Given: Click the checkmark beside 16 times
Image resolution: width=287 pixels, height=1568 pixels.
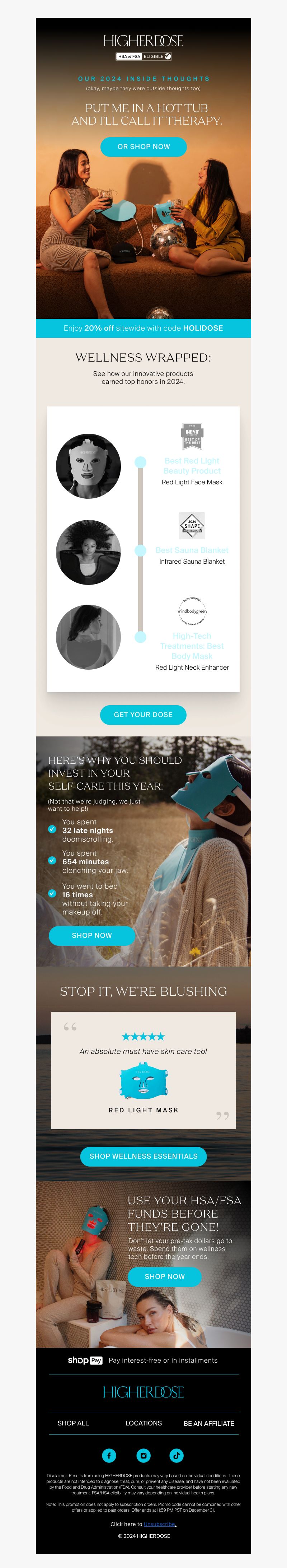Looking at the screenshot, I should 52,894.
